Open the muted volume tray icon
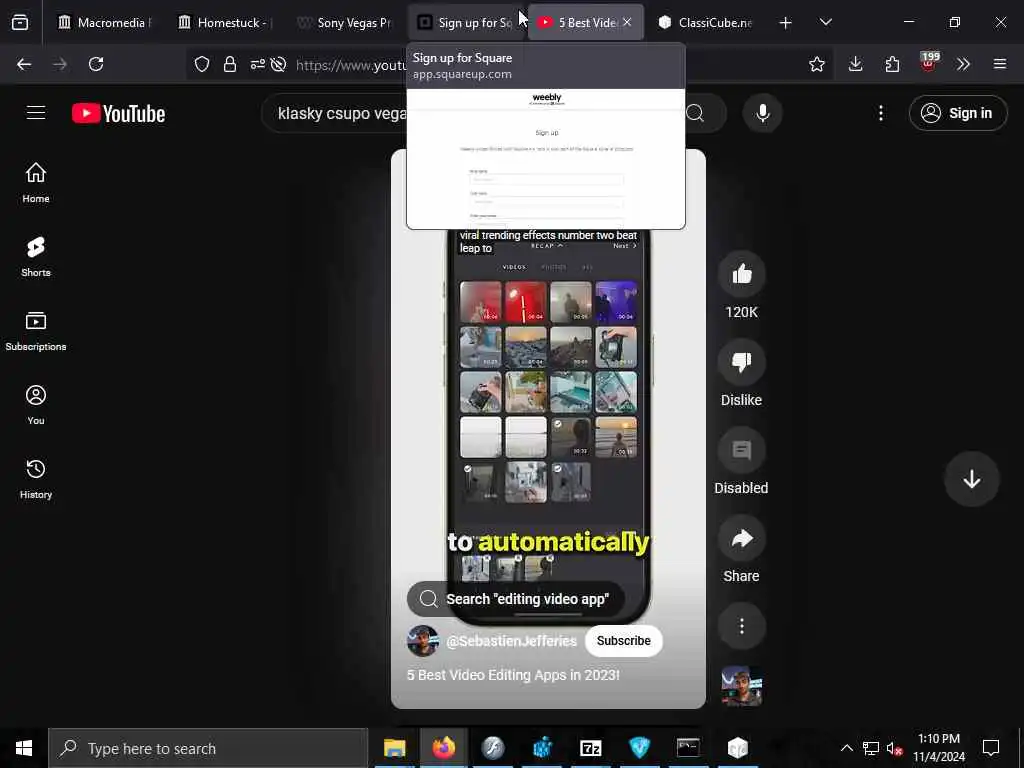Image resolution: width=1024 pixels, height=768 pixels. pyautogui.click(x=894, y=748)
